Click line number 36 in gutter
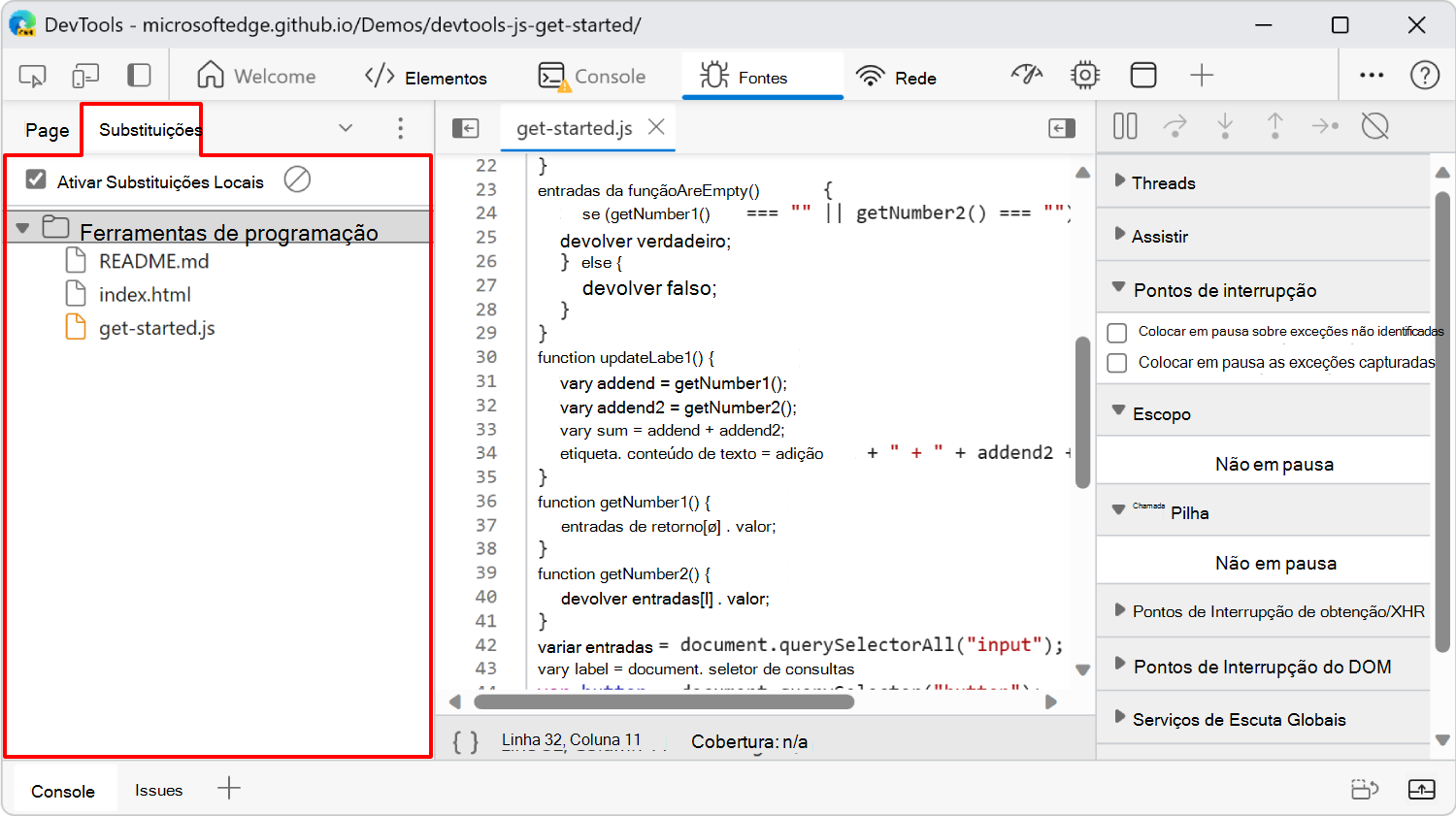This screenshot has height=816, width=1456. 485,501
